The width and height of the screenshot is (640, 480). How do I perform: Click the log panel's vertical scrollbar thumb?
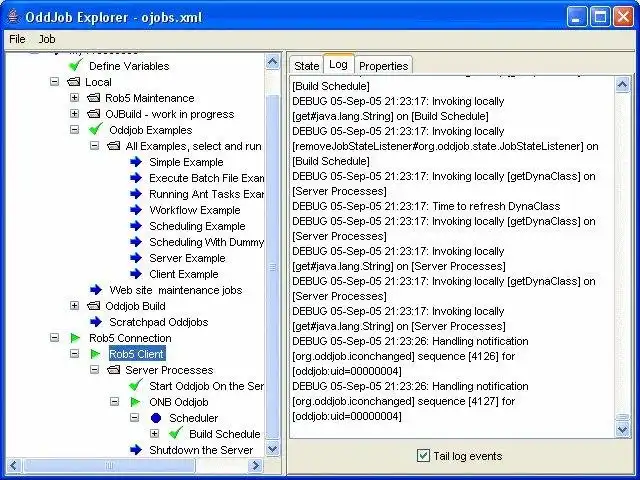tap(622, 417)
